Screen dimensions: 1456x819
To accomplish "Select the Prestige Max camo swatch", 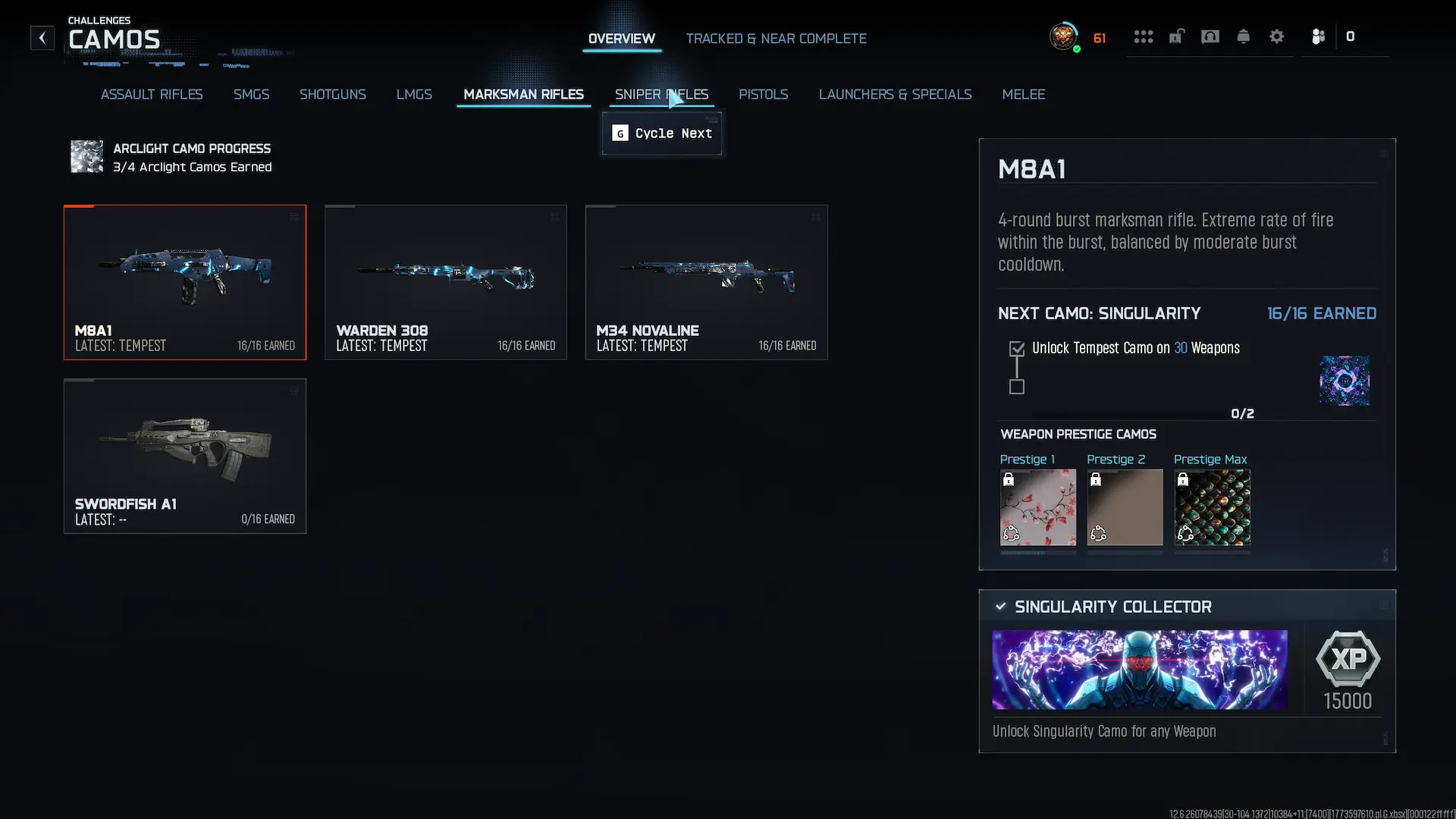I will tap(1212, 507).
